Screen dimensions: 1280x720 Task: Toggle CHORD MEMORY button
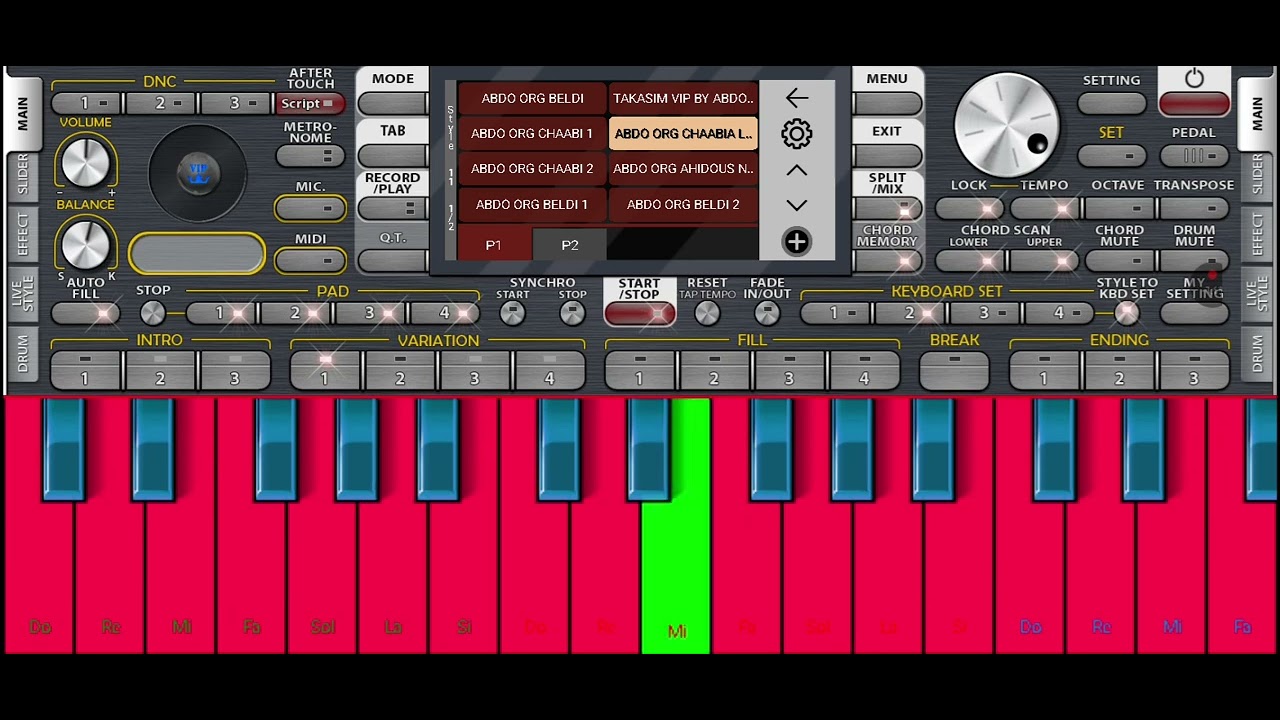point(887,261)
